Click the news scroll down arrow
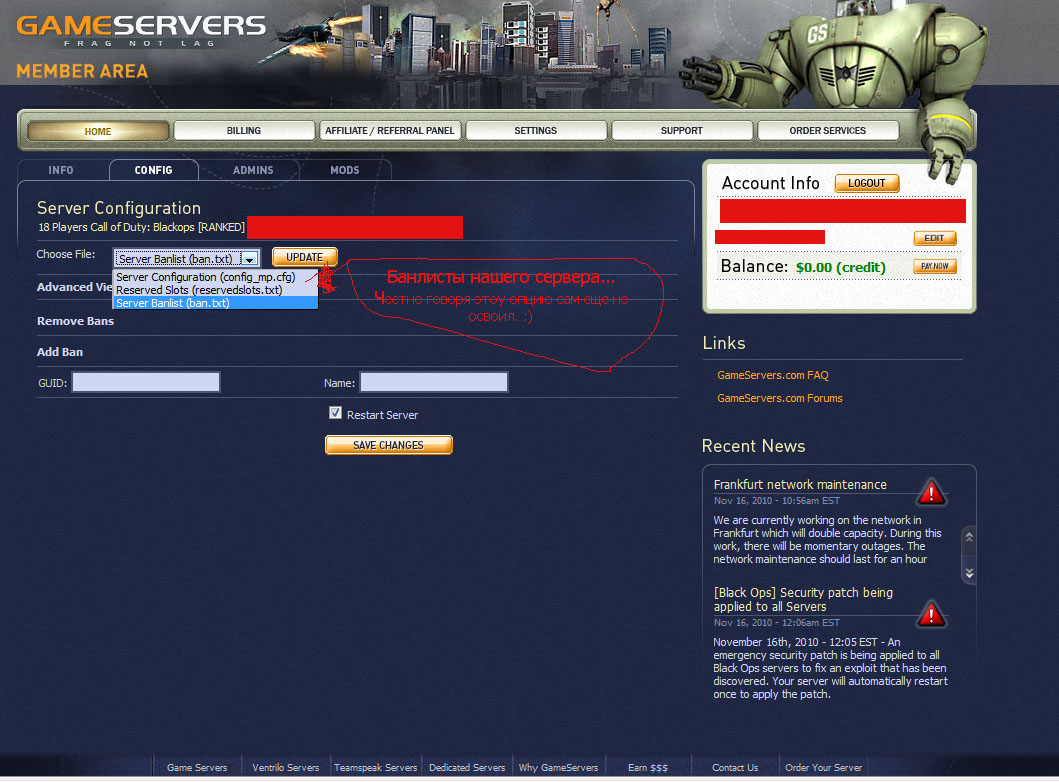The width and height of the screenshot is (1059, 782). tap(969, 573)
